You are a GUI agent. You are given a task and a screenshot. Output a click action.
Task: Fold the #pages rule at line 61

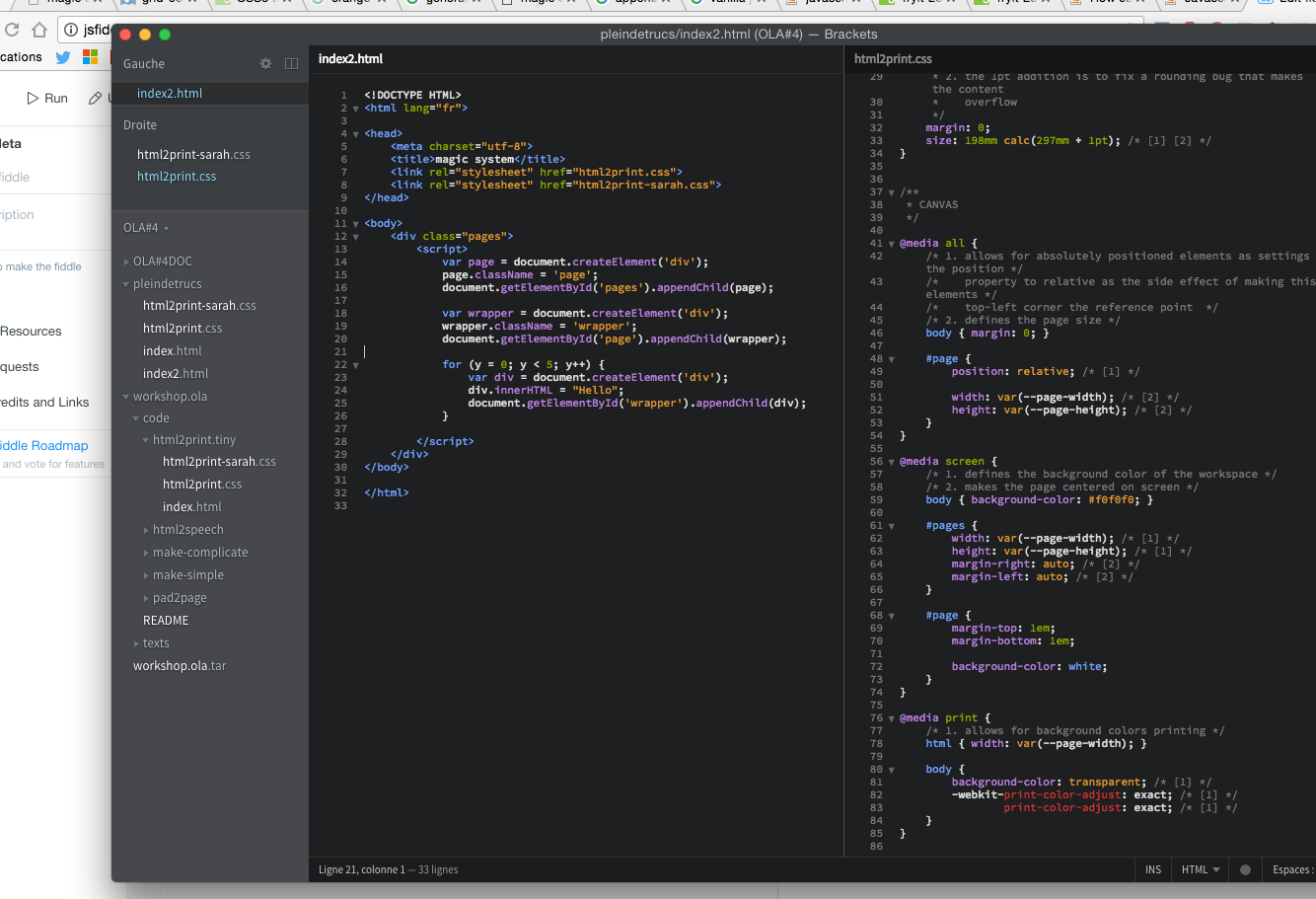point(892,526)
